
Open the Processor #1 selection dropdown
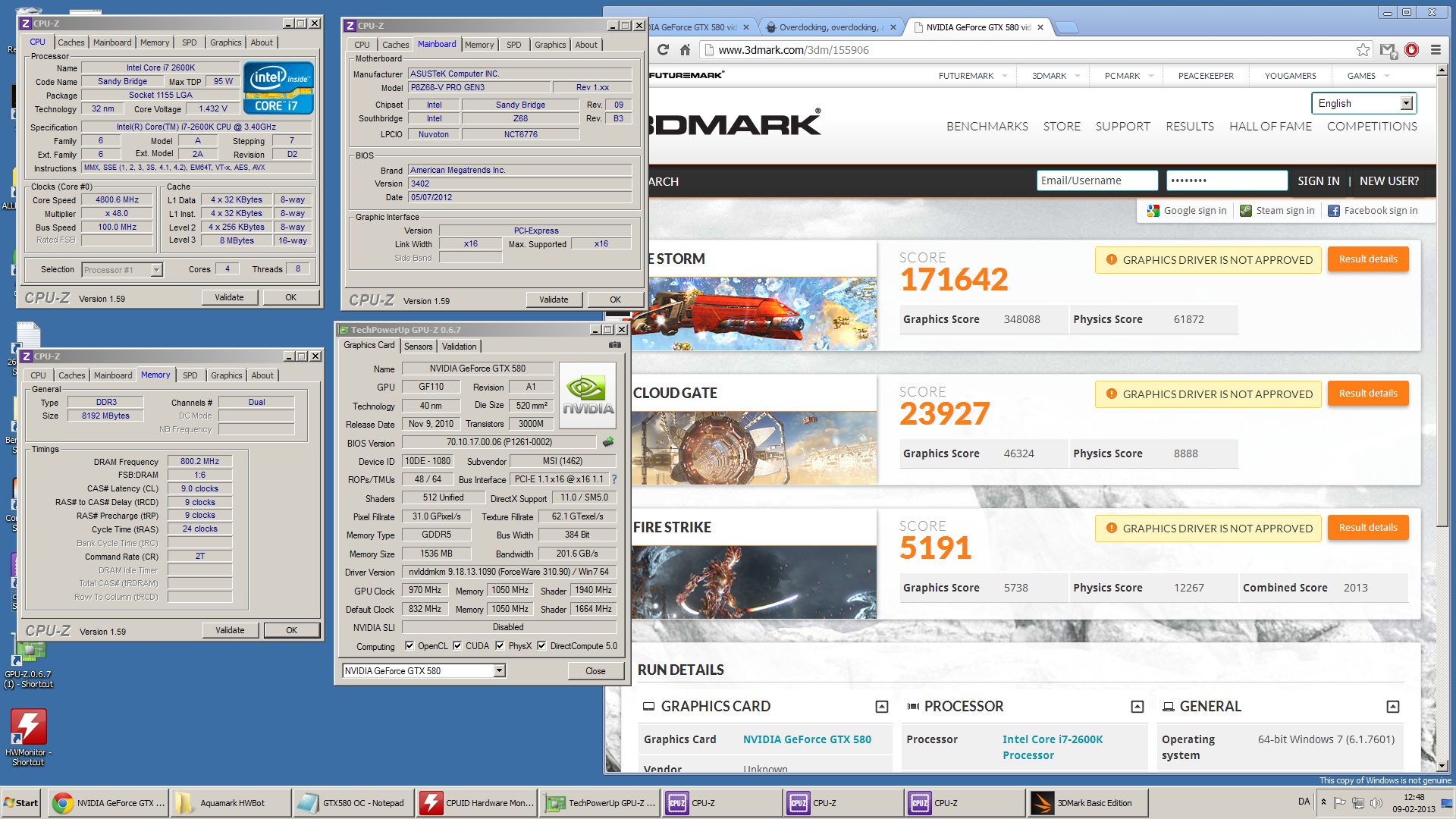(x=122, y=269)
